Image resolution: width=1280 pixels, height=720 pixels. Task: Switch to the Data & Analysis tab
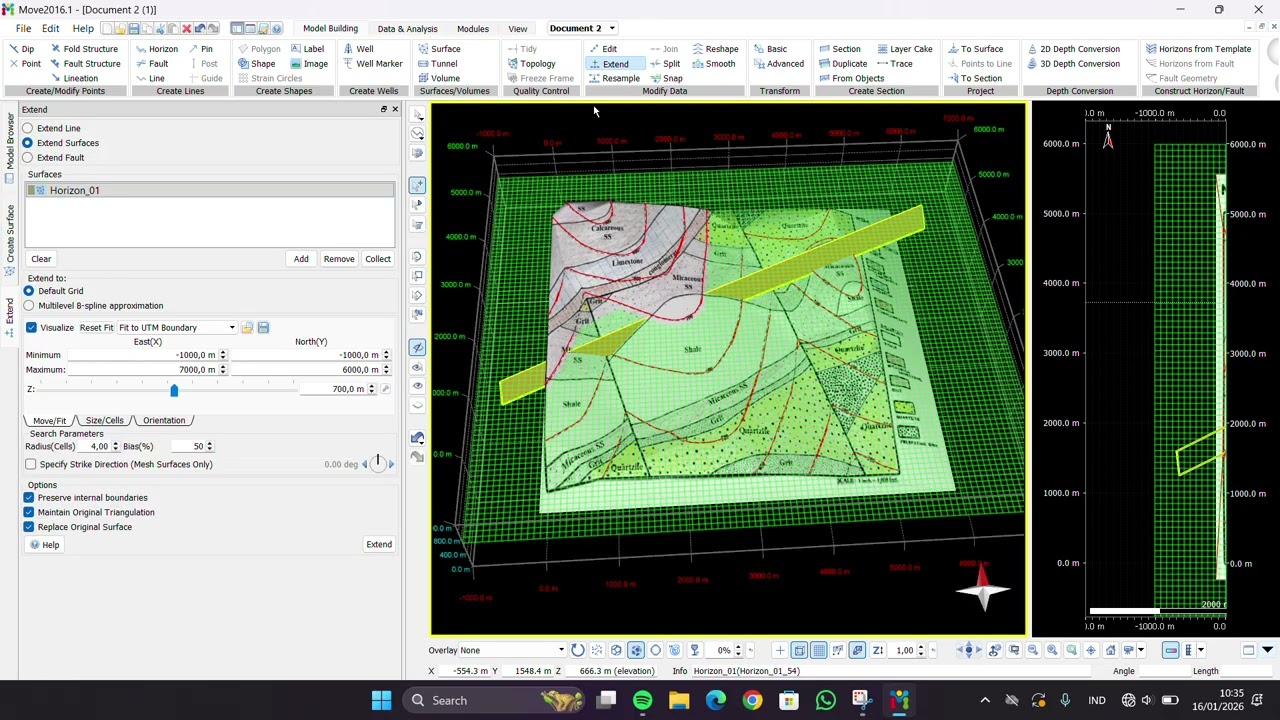(x=407, y=29)
